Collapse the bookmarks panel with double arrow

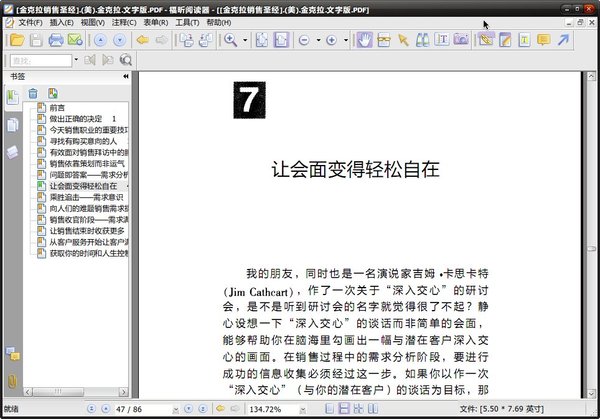pyautogui.click(x=126, y=77)
